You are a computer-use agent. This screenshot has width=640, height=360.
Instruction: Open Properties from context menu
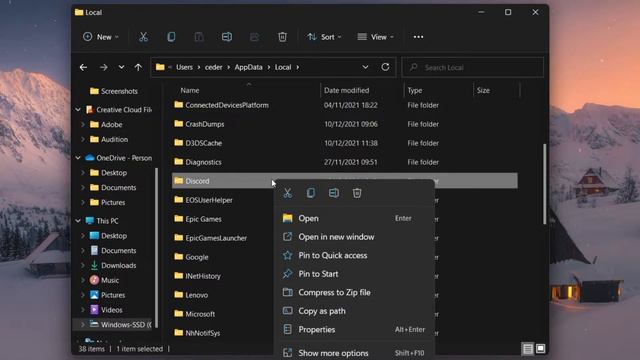pos(355,329)
